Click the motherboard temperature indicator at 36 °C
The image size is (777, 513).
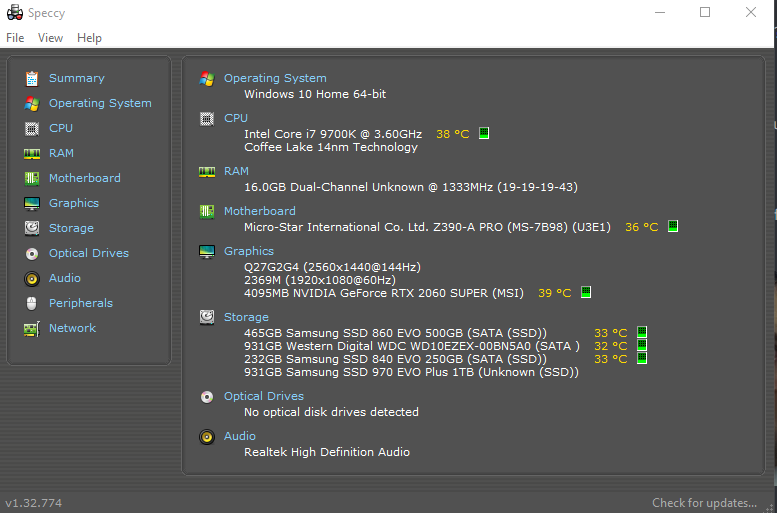pos(673,226)
